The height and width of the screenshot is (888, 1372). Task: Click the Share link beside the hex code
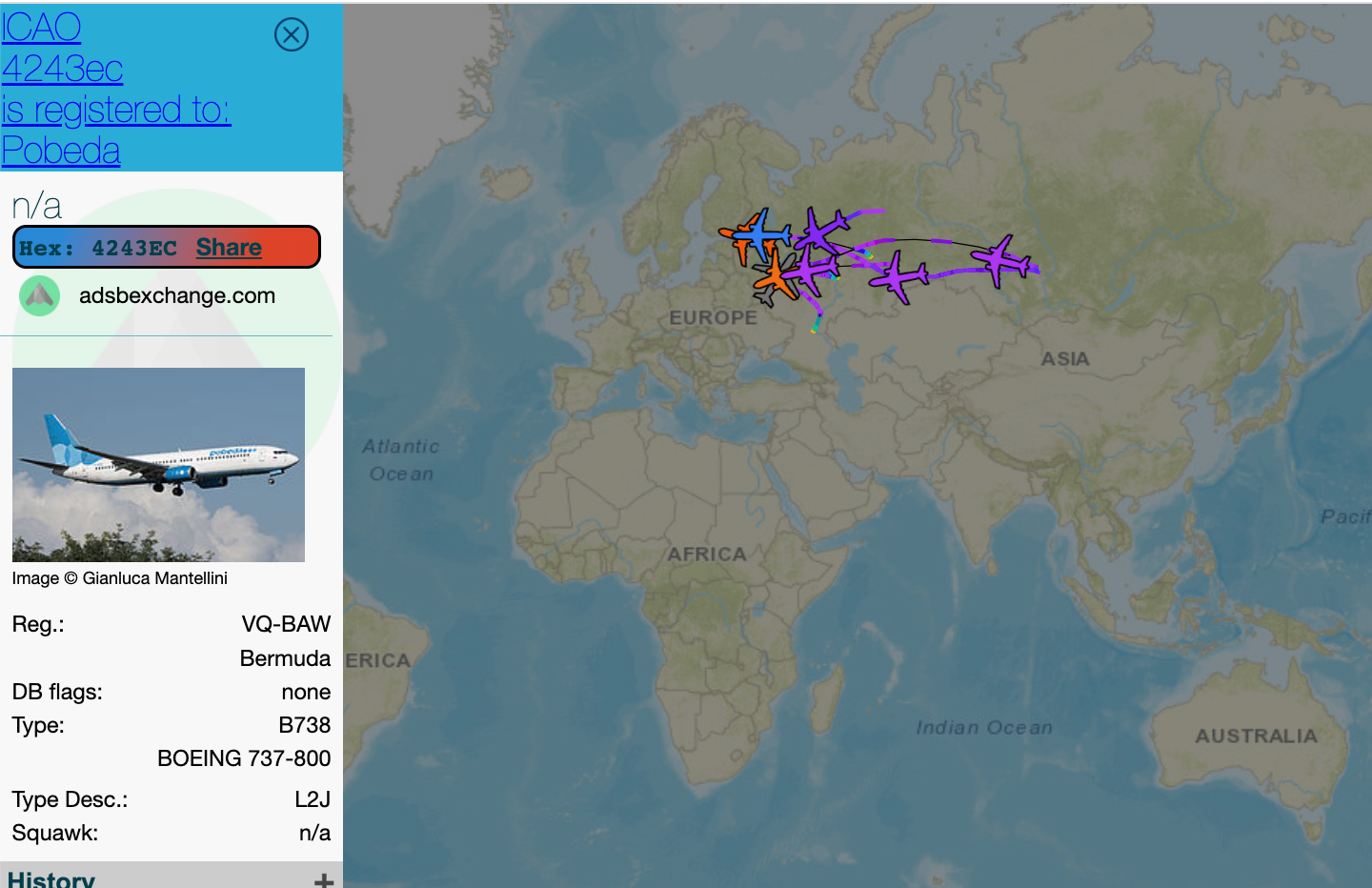[x=229, y=248]
